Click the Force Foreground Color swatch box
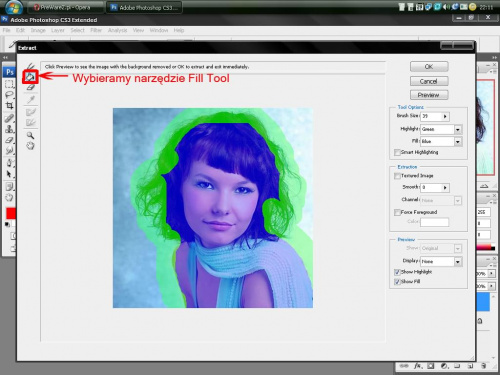Screen dimensions: 500x375 pyautogui.click(x=434, y=222)
